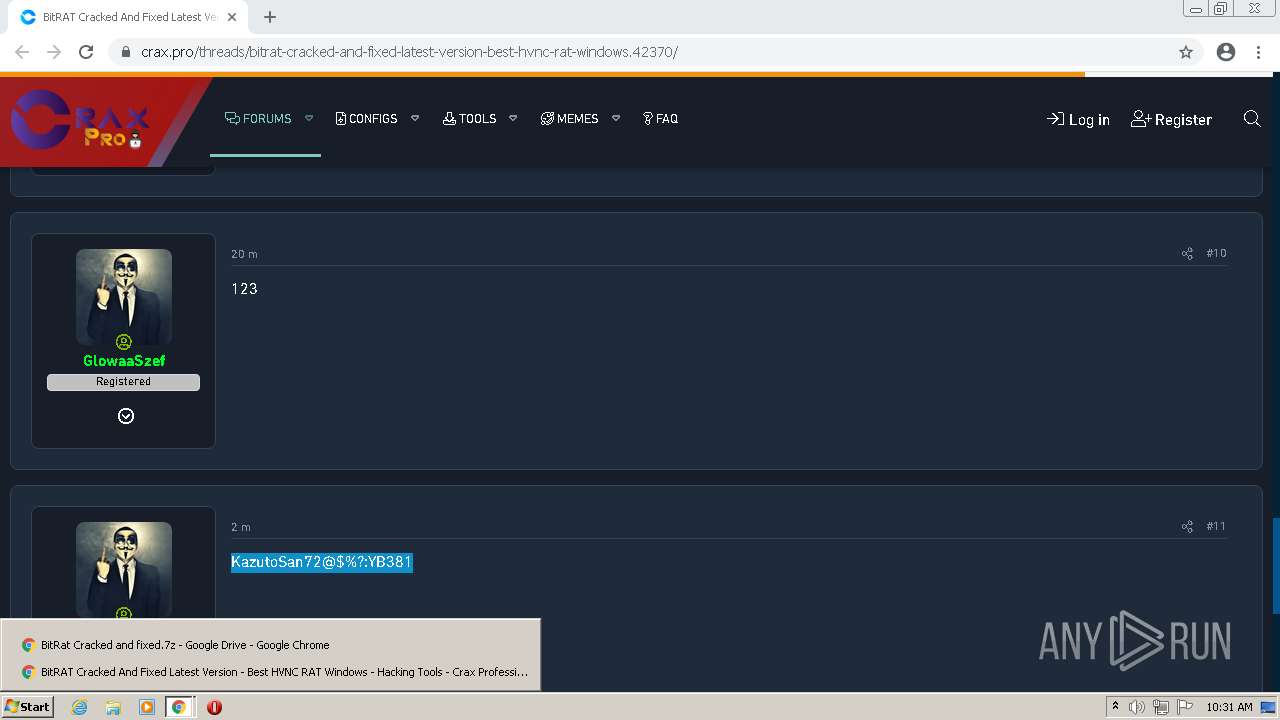This screenshot has height=720, width=1280.
Task: Open GlowaaSzef's profile by username
Action: coord(124,360)
